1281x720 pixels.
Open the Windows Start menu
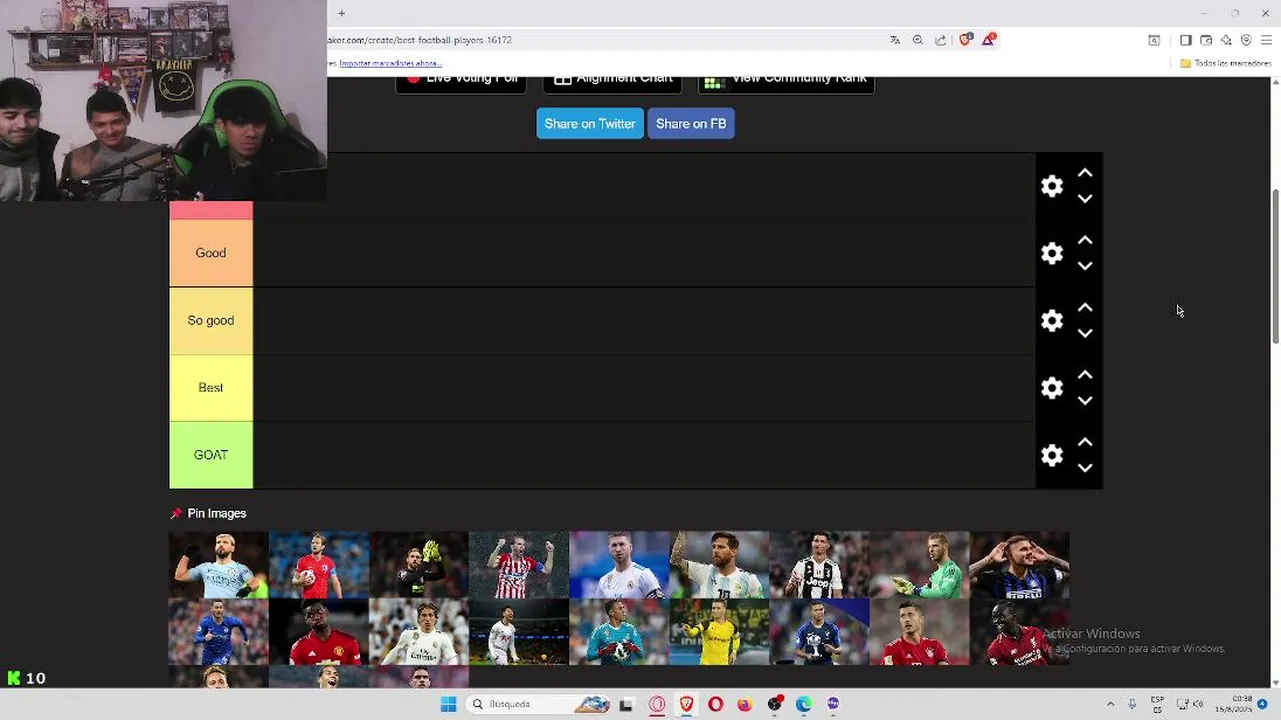tap(448, 704)
